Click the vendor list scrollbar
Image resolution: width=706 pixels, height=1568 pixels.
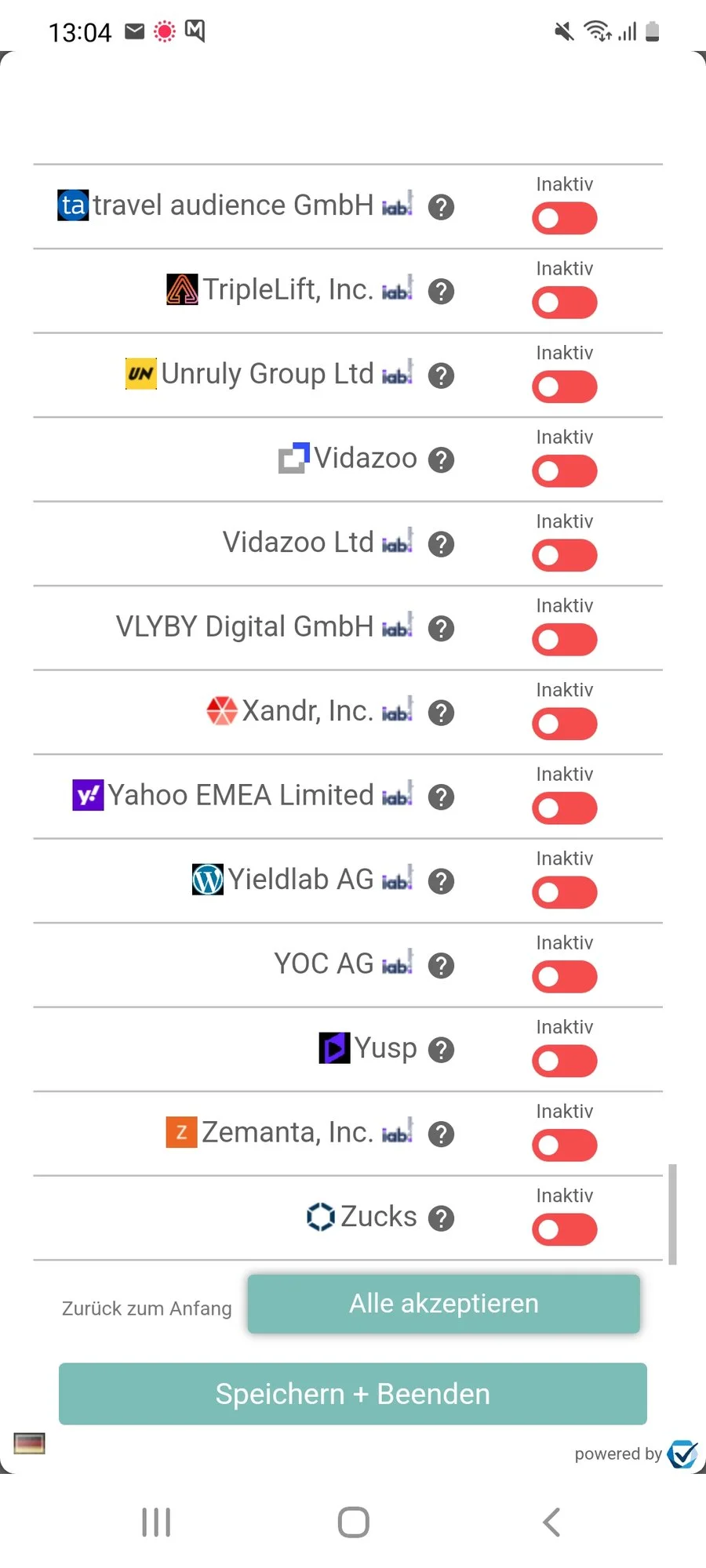tap(672, 1214)
